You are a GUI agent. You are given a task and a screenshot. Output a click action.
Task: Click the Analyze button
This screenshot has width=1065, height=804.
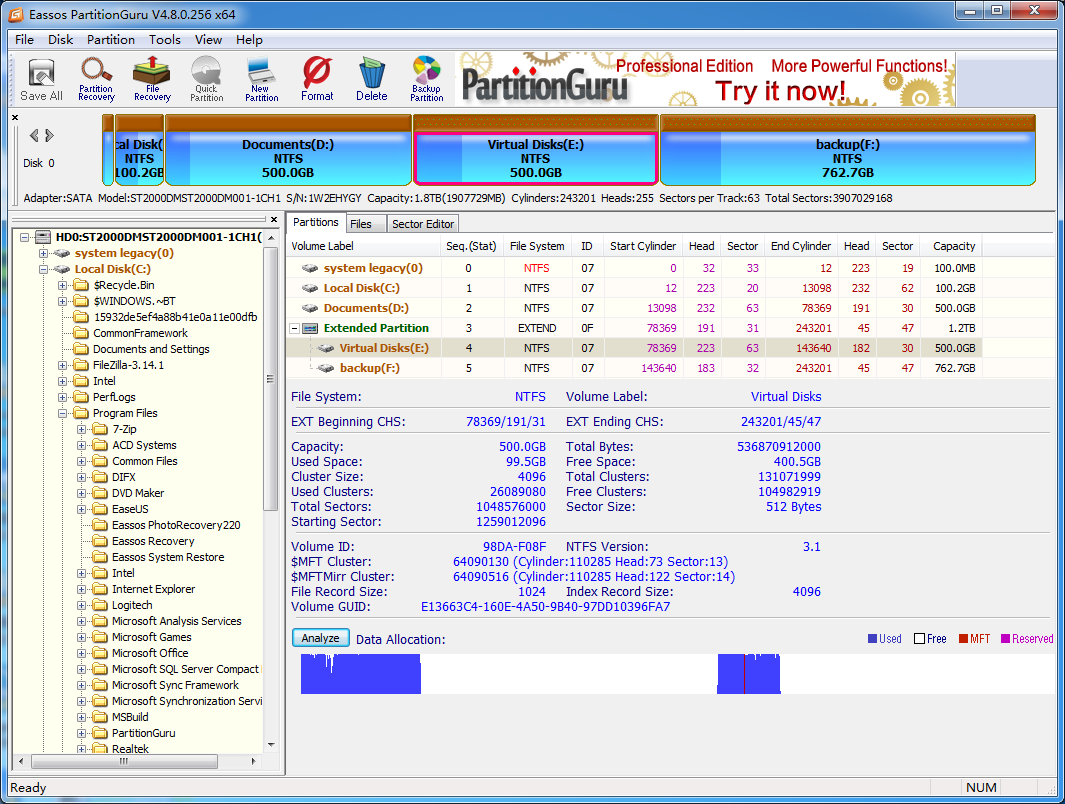click(321, 638)
